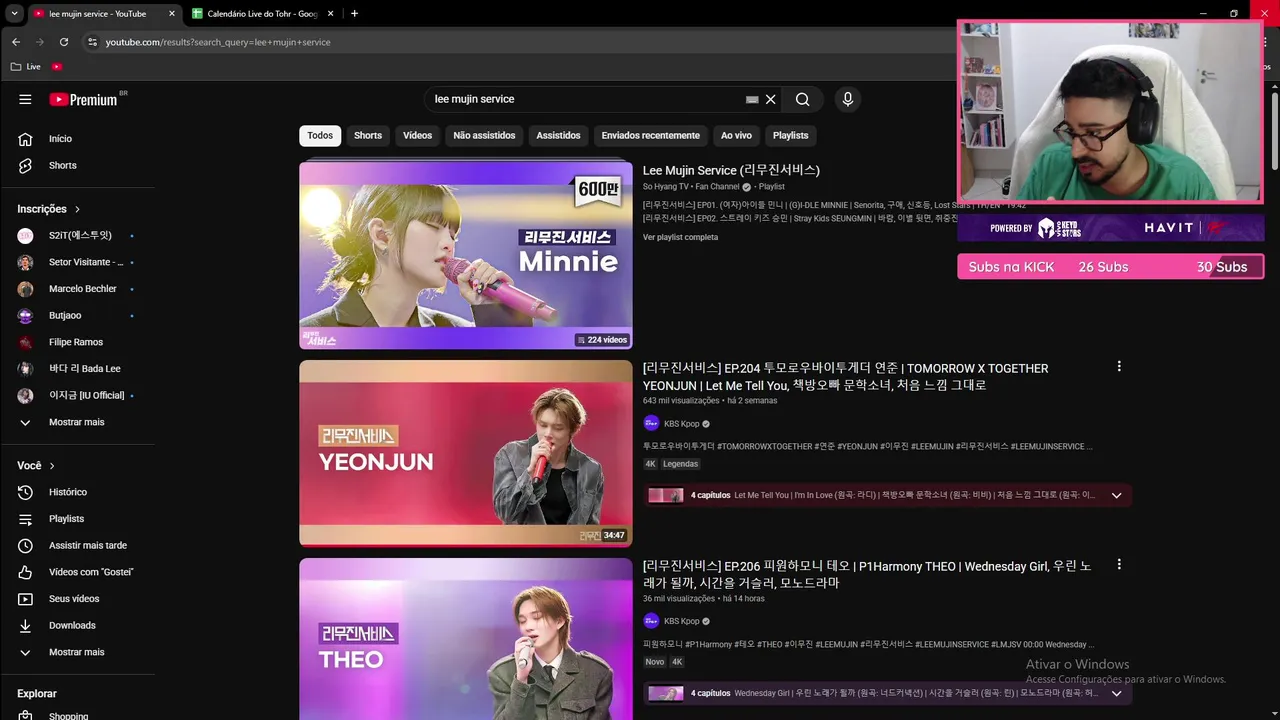Start voice search with microphone icon
The height and width of the screenshot is (720, 1280).
point(847,99)
